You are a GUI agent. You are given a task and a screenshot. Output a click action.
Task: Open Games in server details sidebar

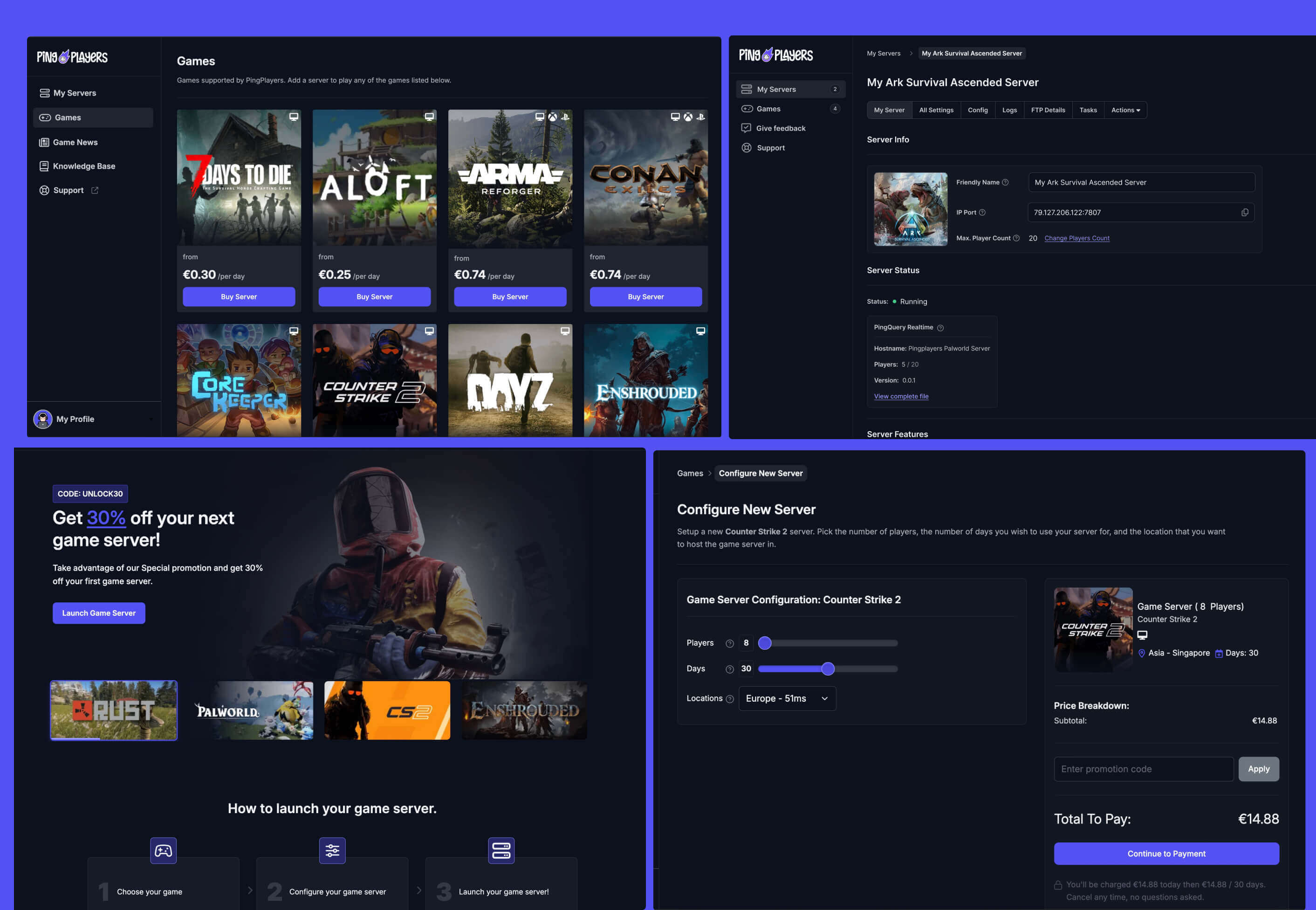click(x=790, y=108)
